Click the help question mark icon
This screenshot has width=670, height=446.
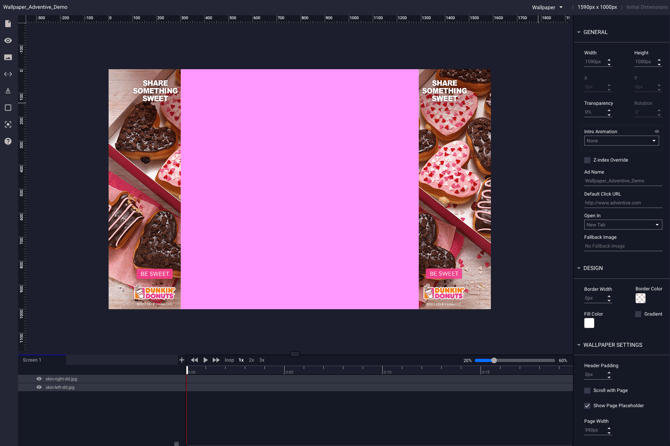8,141
